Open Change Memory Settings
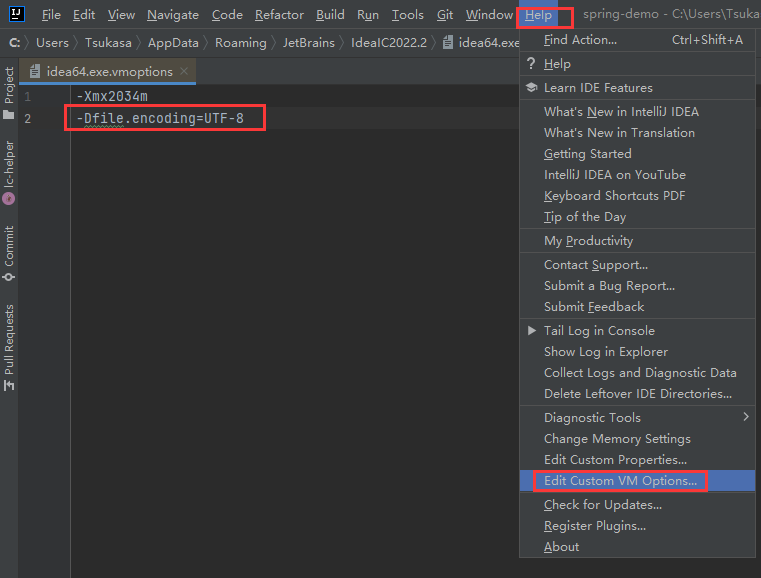 [637, 438]
